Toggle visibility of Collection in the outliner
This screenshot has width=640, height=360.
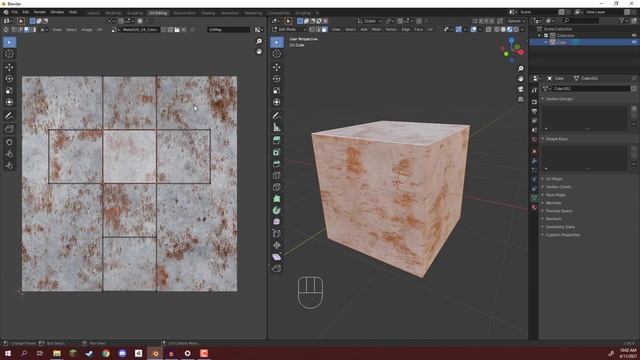tap(634, 36)
